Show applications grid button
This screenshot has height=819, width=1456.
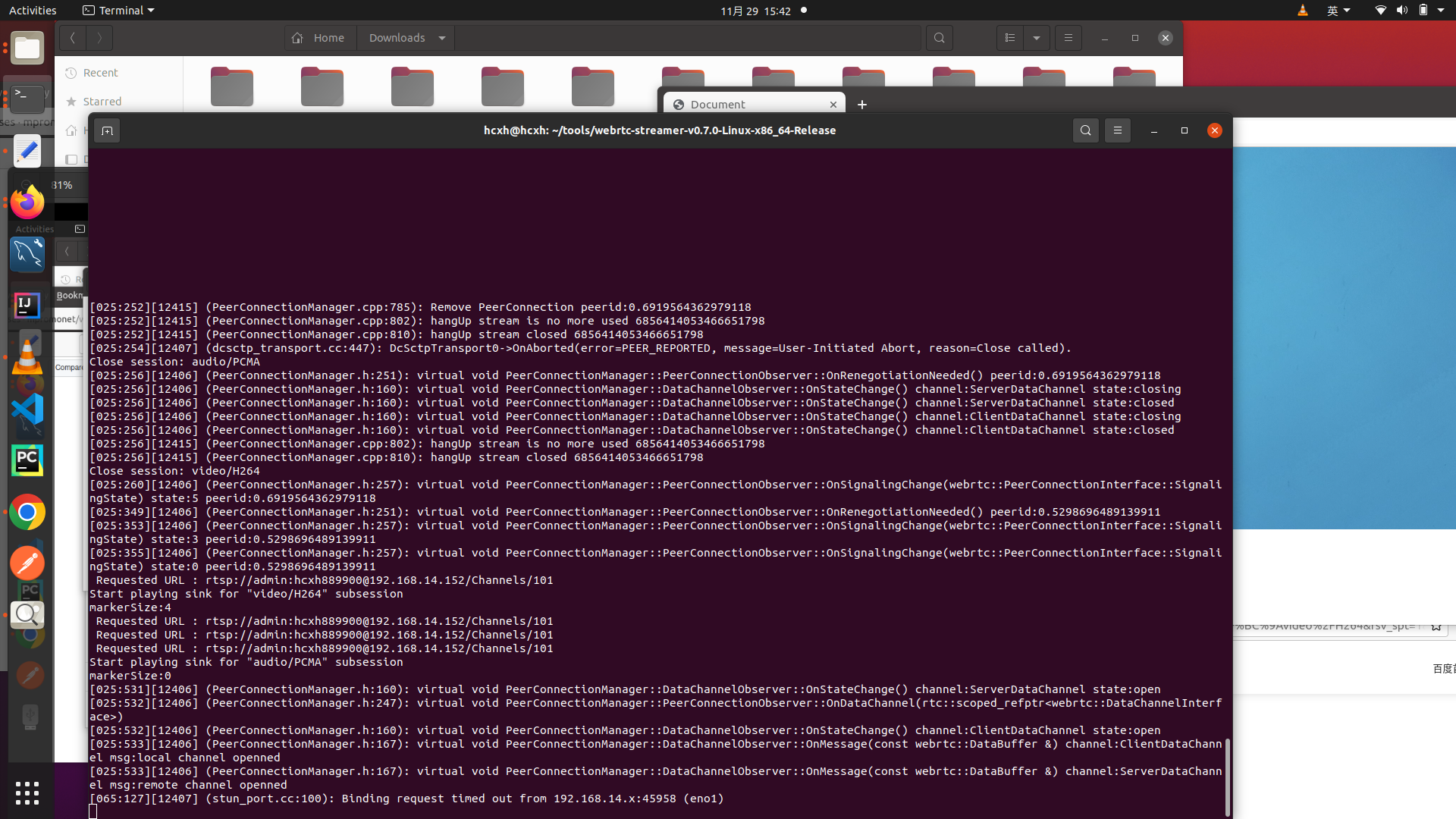[27, 793]
